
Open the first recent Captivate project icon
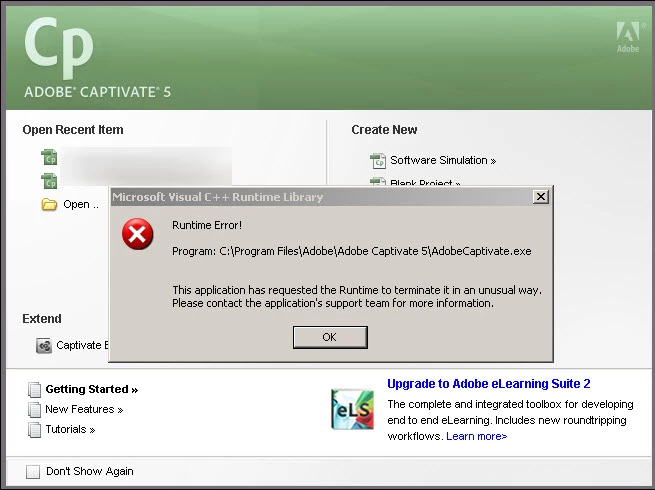[49, 157]
